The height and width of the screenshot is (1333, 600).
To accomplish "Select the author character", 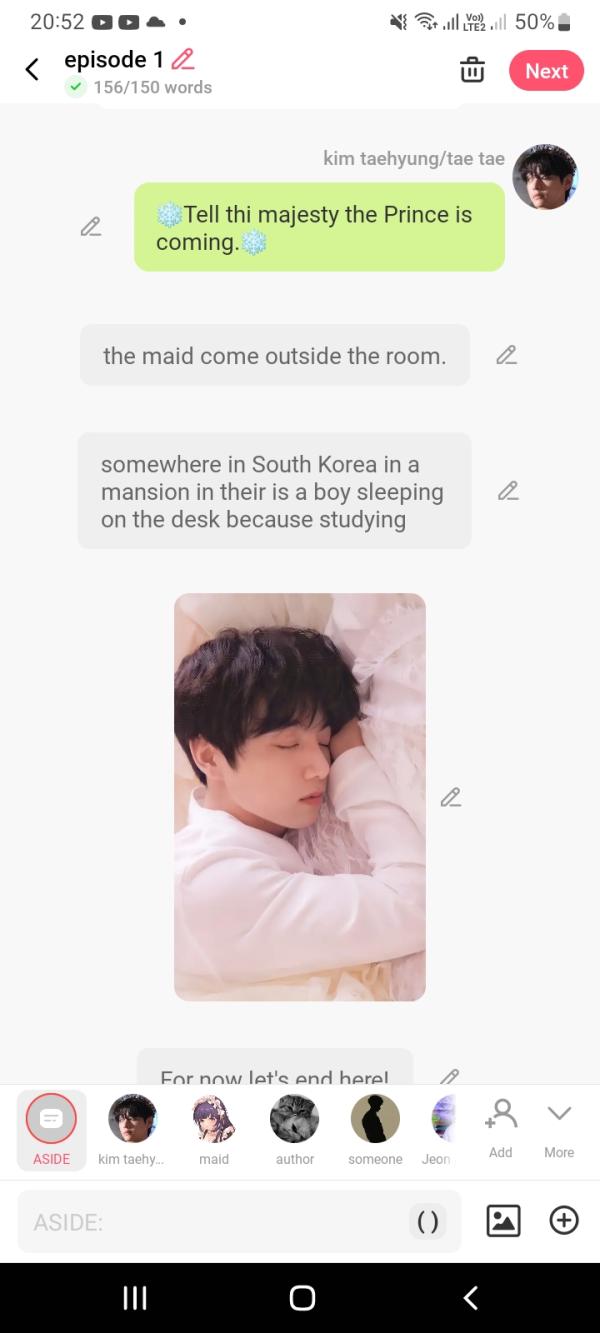I will [295, 1130].
